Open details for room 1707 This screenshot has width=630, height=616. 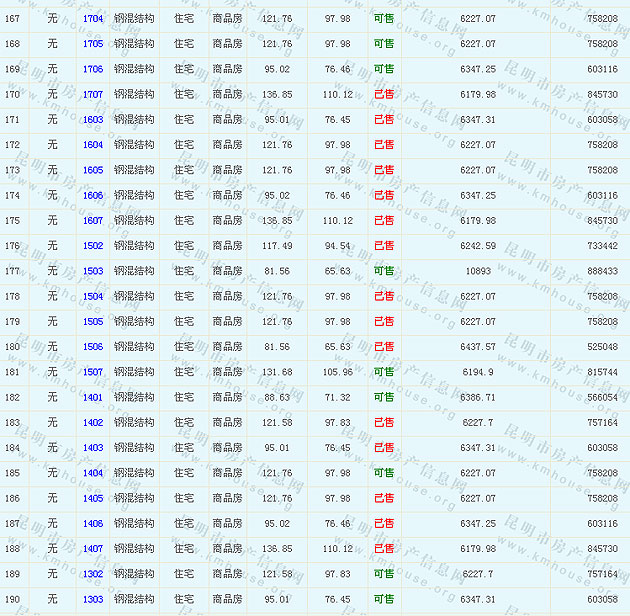tap(93, 95)
